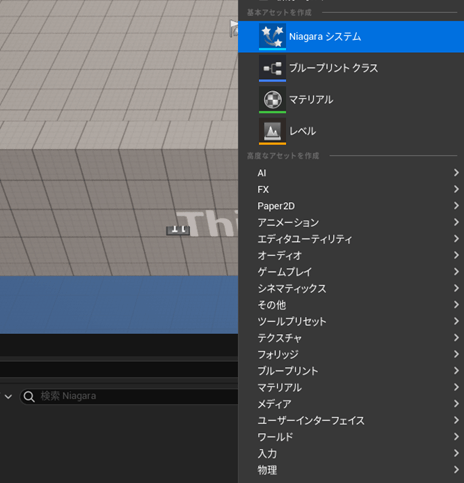Click the magnifier icon in Niagara search
The width and height of the screenshot is (464, 483).
(x=29, y=396)
